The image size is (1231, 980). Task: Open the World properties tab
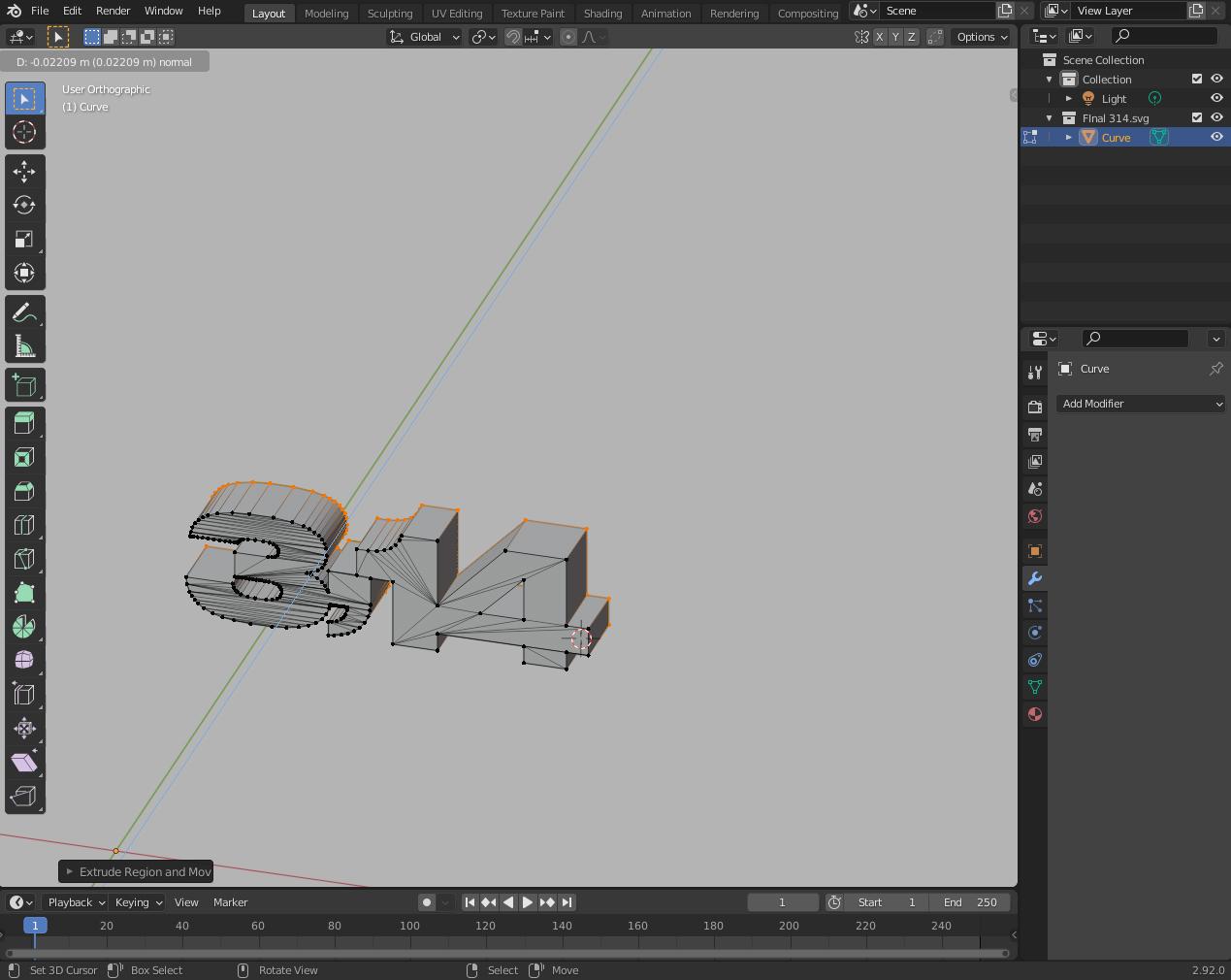click(1034, 515)
